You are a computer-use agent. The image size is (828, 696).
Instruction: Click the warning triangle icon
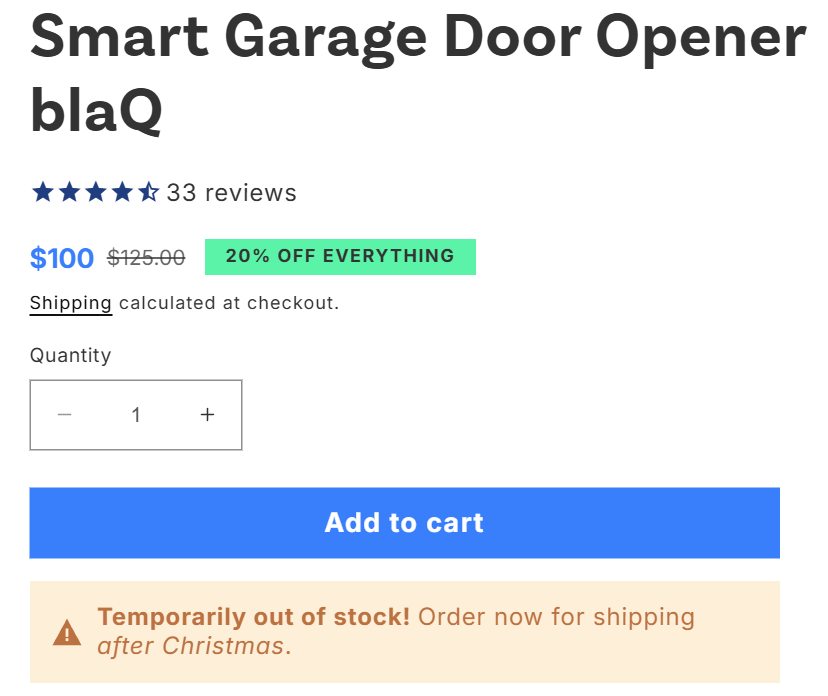[x=67, y=632]
